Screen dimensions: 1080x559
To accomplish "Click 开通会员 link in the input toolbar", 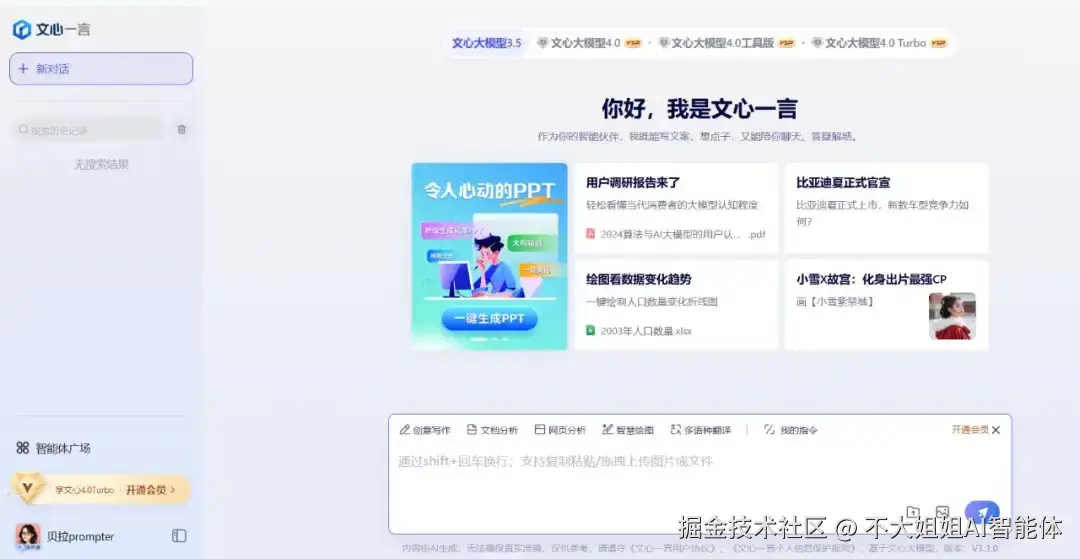I will (970, 430).
